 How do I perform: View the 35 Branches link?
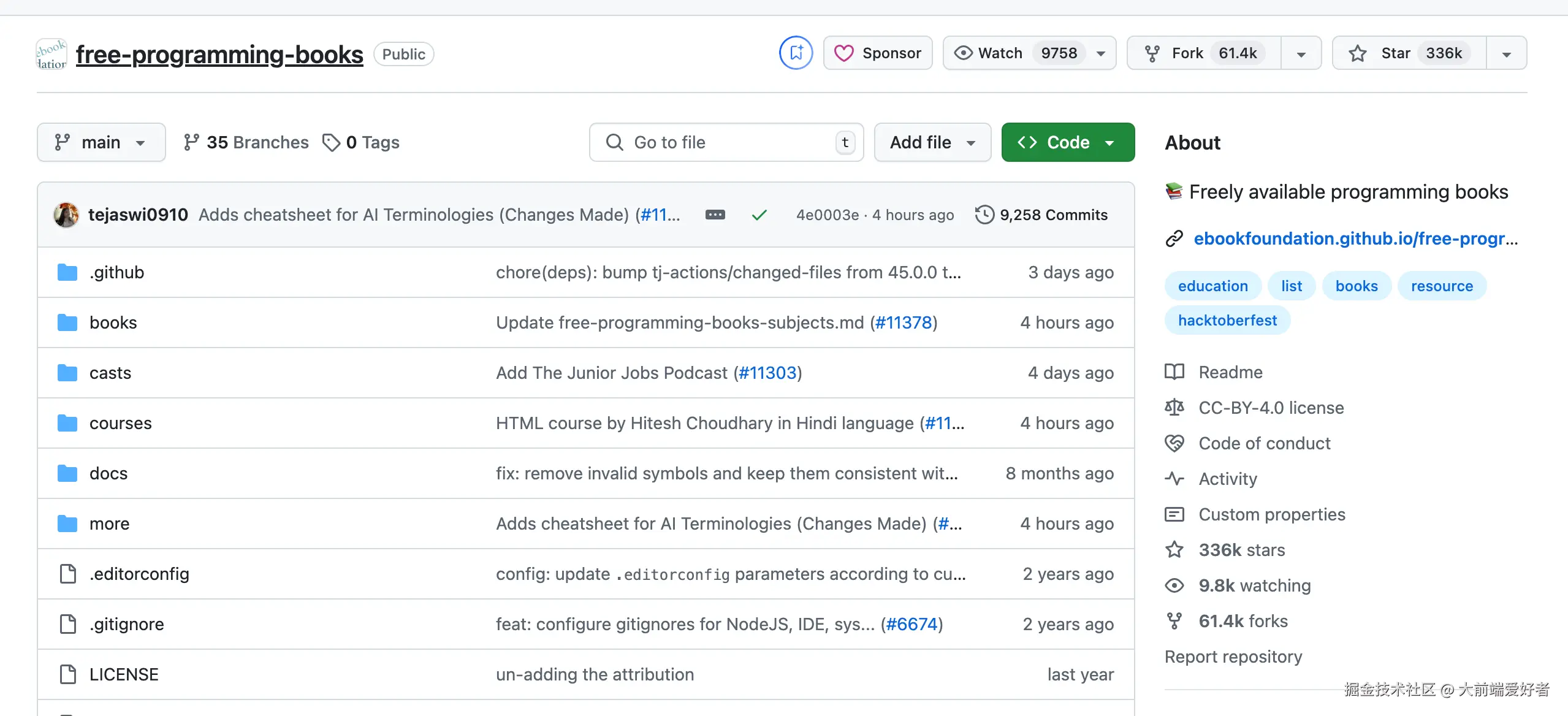(246, 143)
